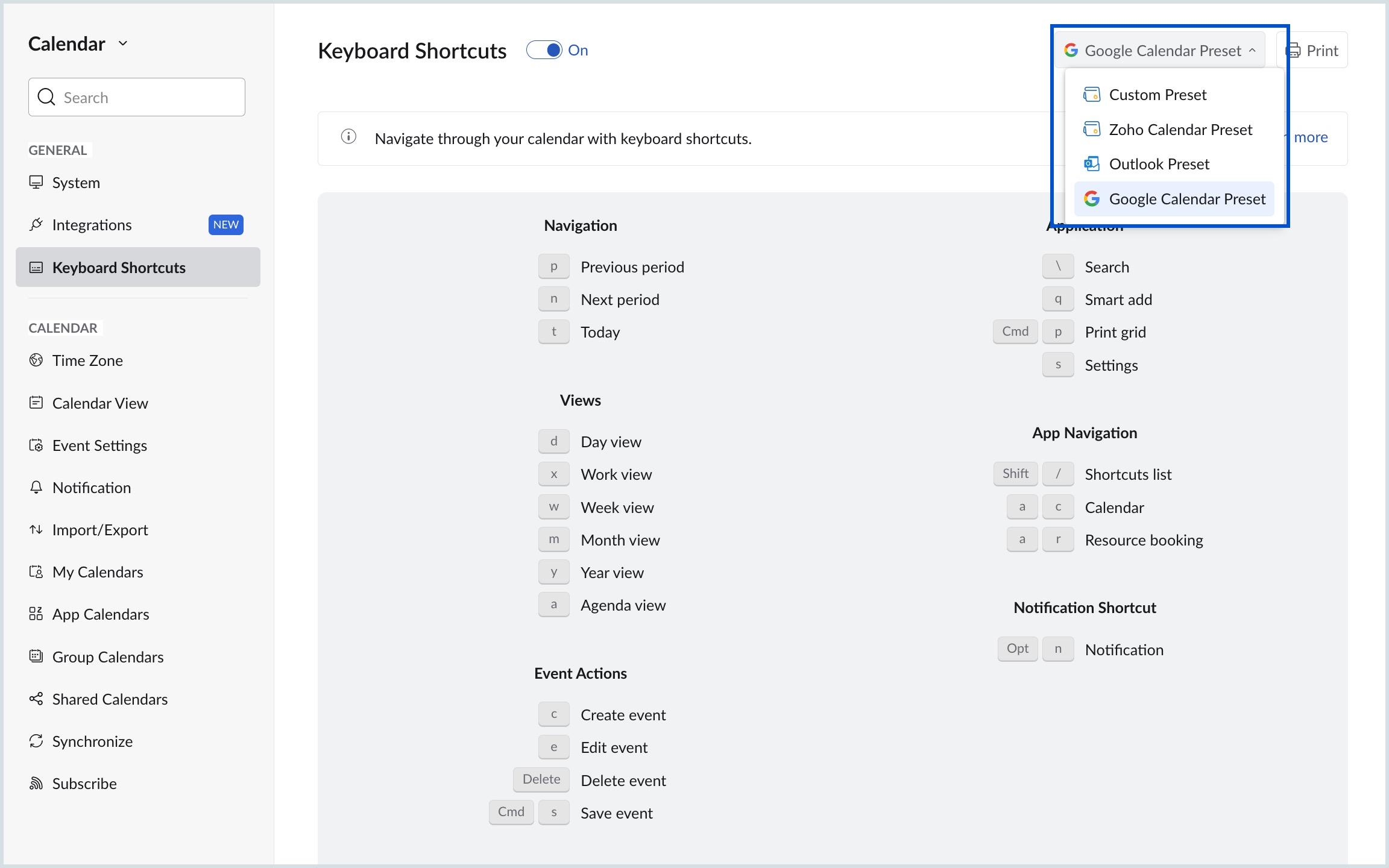The image size is (1389, 868).
Task: Click the more link
Action: click(x=1311, y=137)
